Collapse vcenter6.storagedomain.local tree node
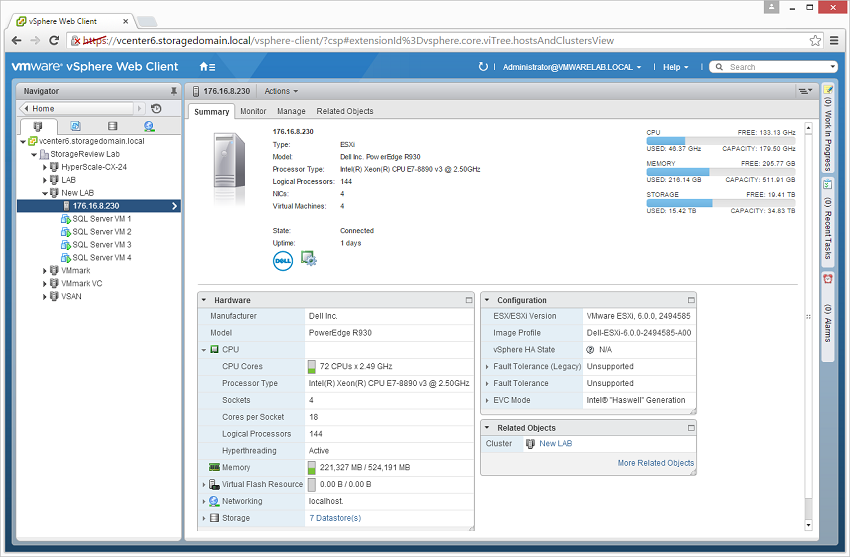850x557 pixels. click(x=23, y=141)
